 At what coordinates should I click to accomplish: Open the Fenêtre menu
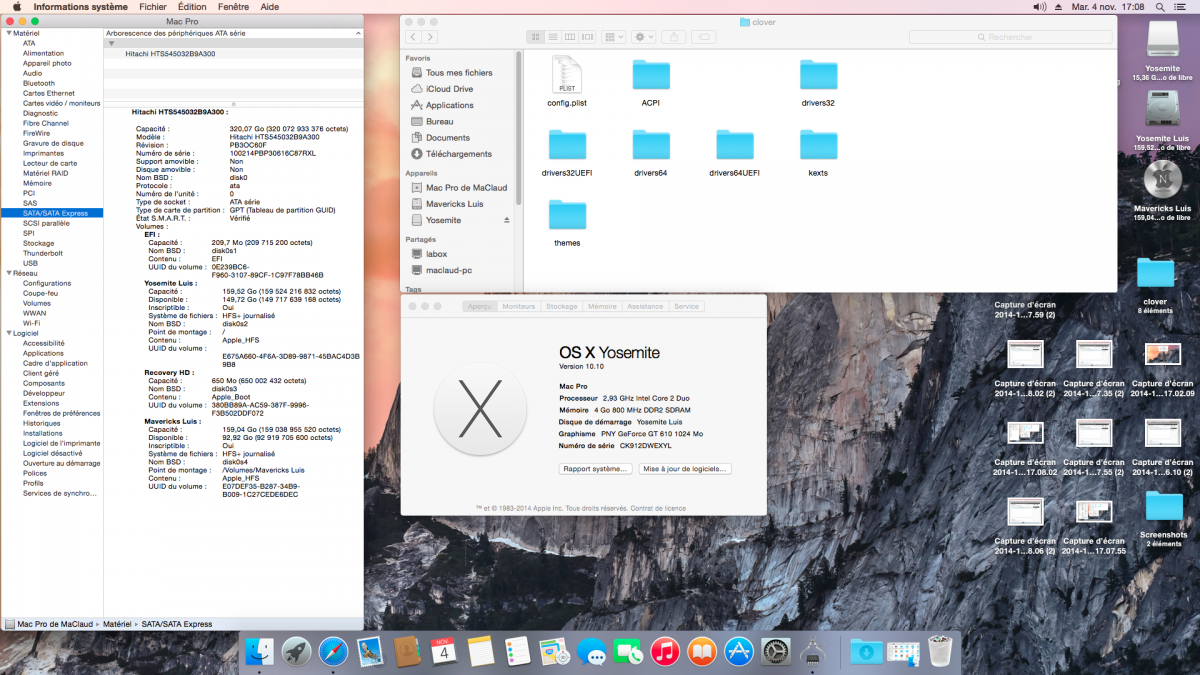[x=233, y=6]
